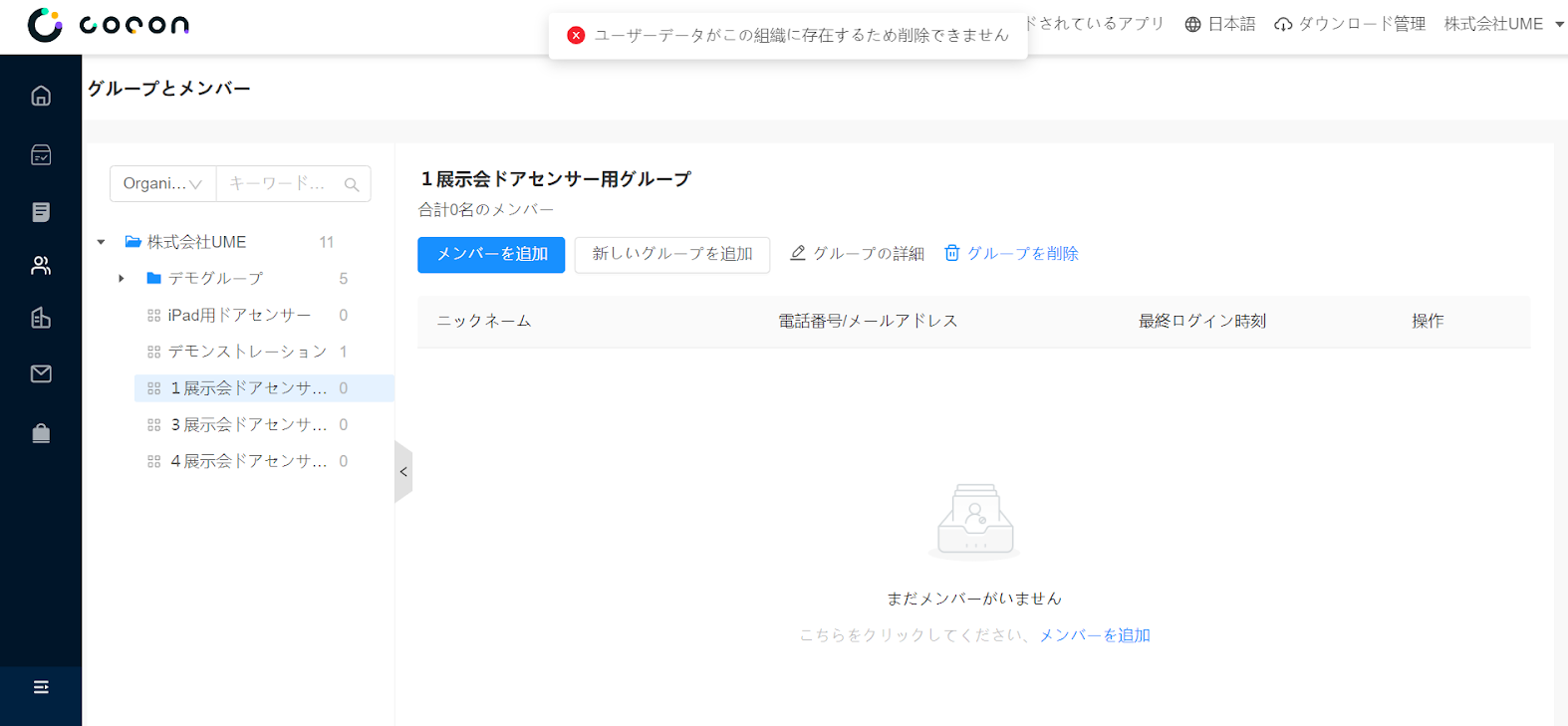Collapse the group tree panel handle
Image resolution: width=1568 pixels, height=726 pixels.
click(403, 472)
